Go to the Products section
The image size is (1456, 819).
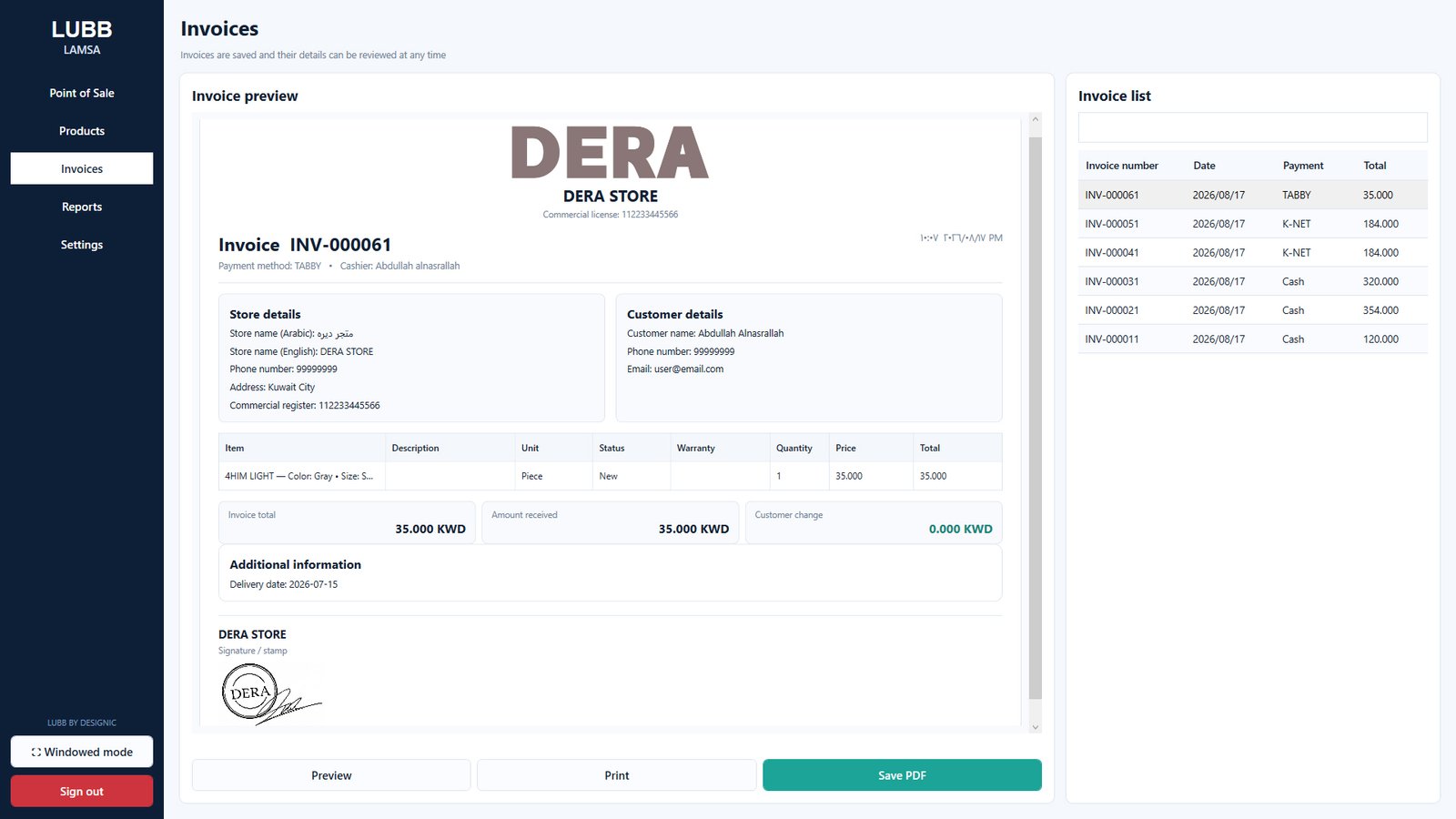[x=82, y=131]
